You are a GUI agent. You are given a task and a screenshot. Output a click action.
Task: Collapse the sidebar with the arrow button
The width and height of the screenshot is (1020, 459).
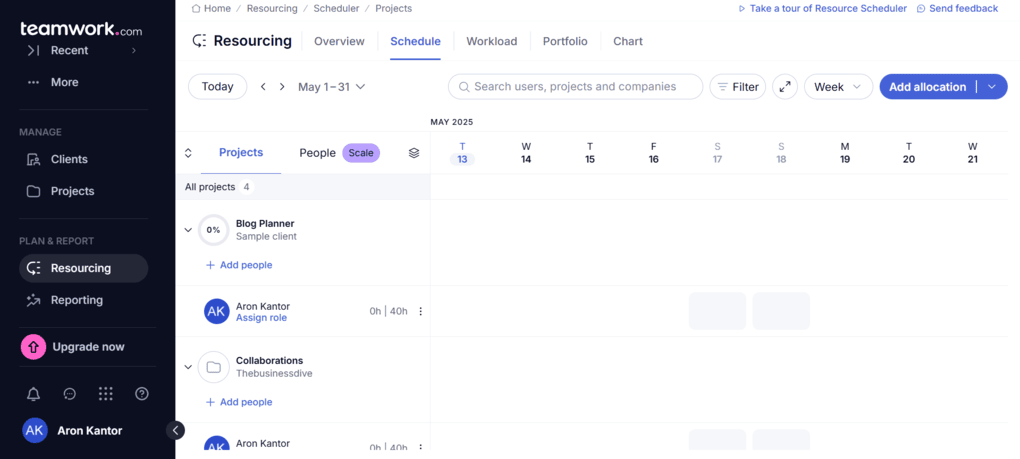pos(175,430)
